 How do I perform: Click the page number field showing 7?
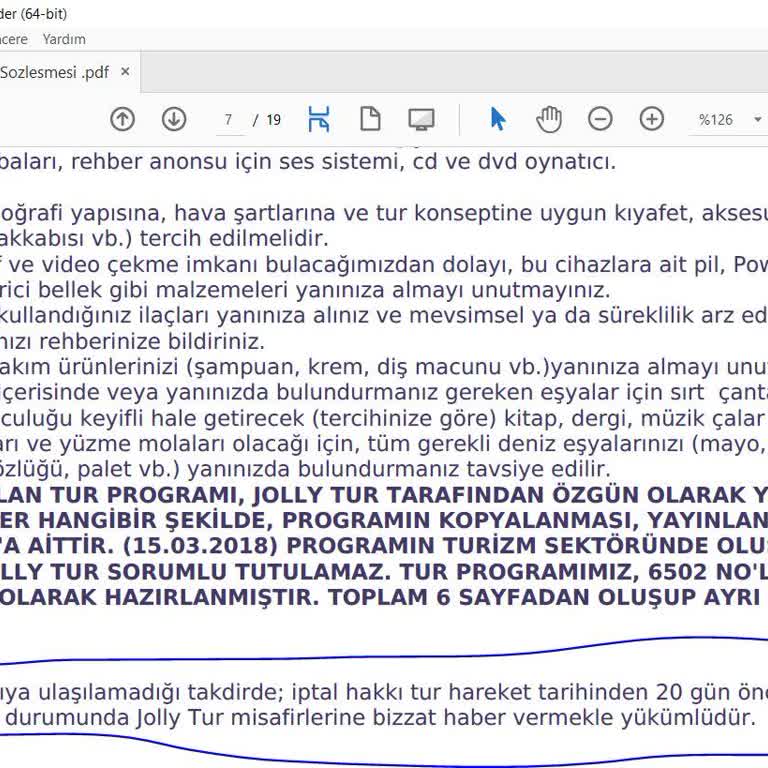[x=229, y=120]
